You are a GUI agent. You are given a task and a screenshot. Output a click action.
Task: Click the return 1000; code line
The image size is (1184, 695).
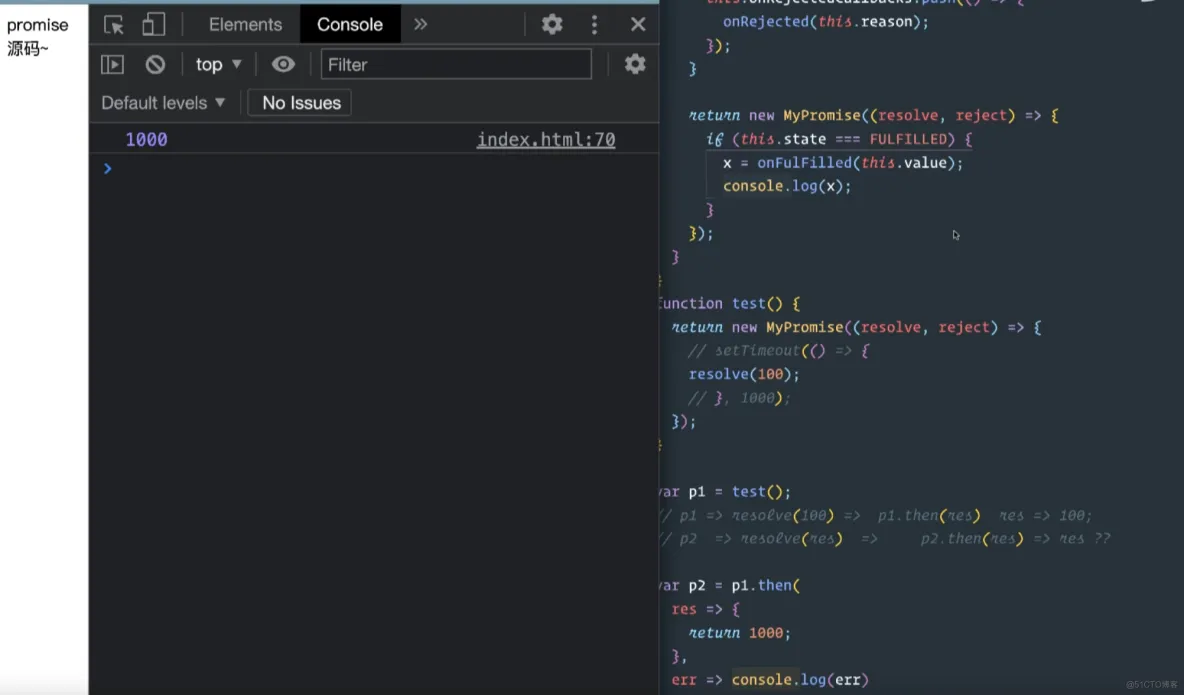(x=739, y=633)
